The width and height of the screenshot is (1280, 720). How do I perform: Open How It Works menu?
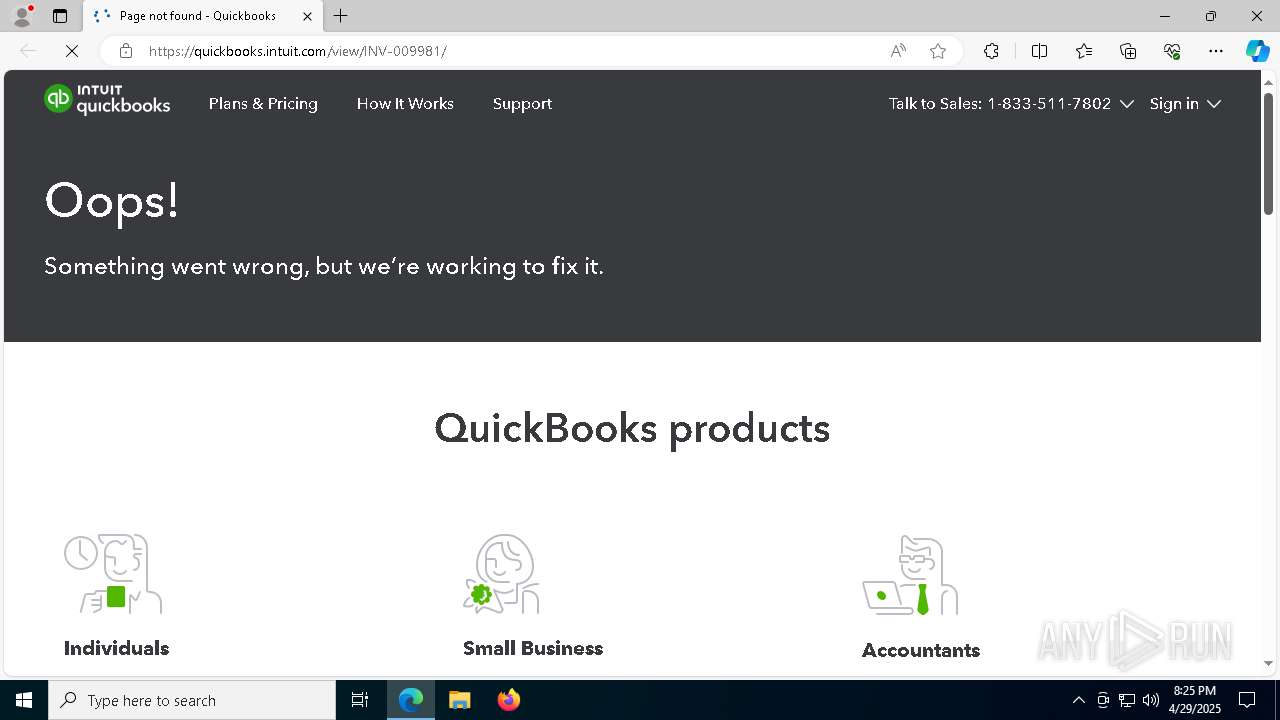coord(405,104)
